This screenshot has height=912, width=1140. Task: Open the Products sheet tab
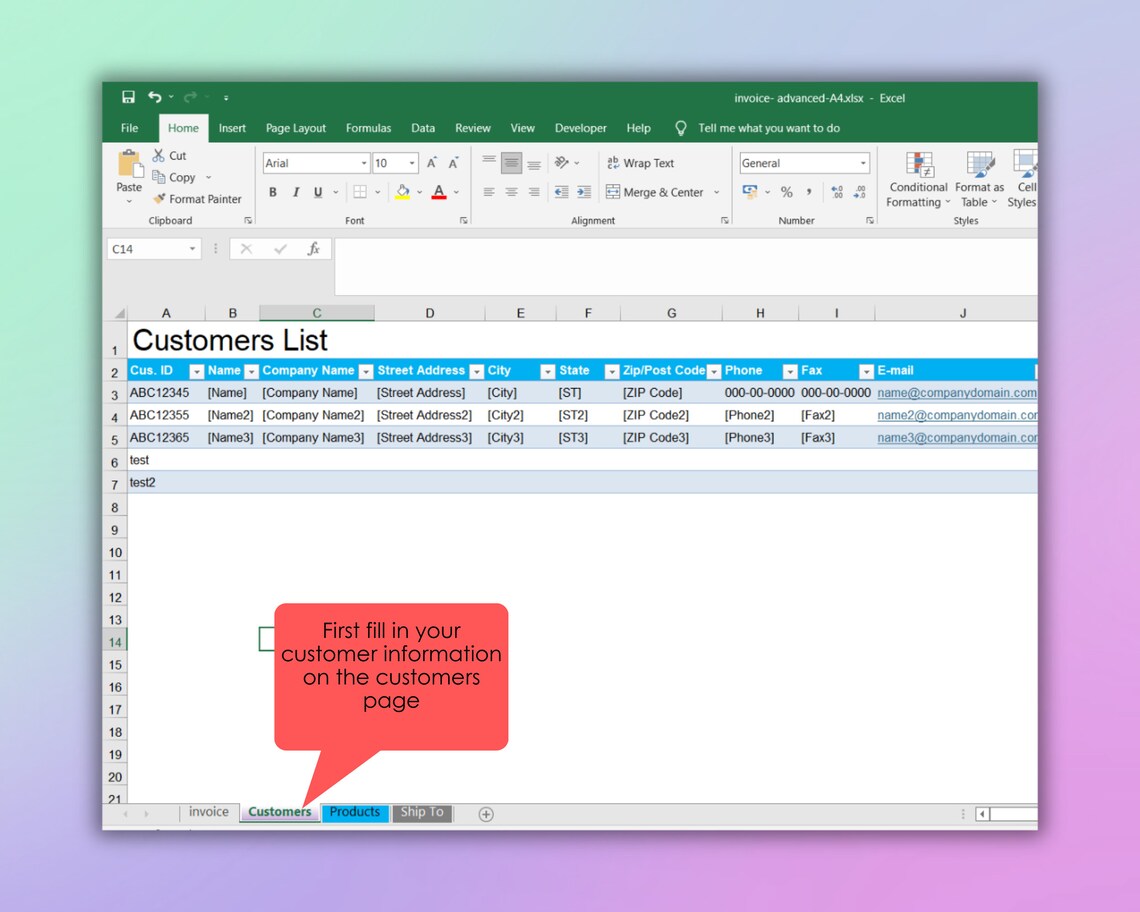click(x=355, y=813)
